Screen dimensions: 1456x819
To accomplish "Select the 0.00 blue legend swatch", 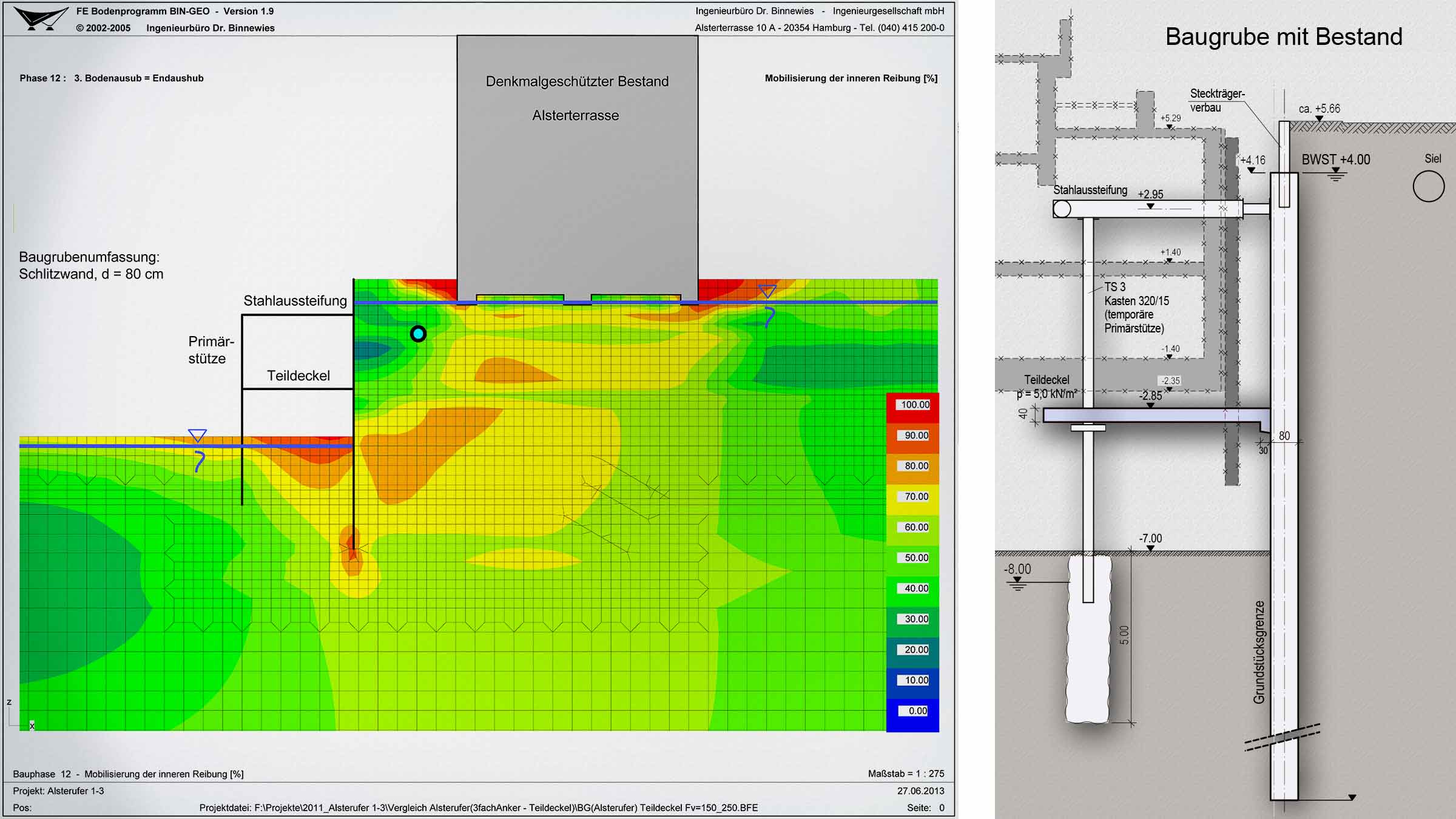I will click(912, 714).
